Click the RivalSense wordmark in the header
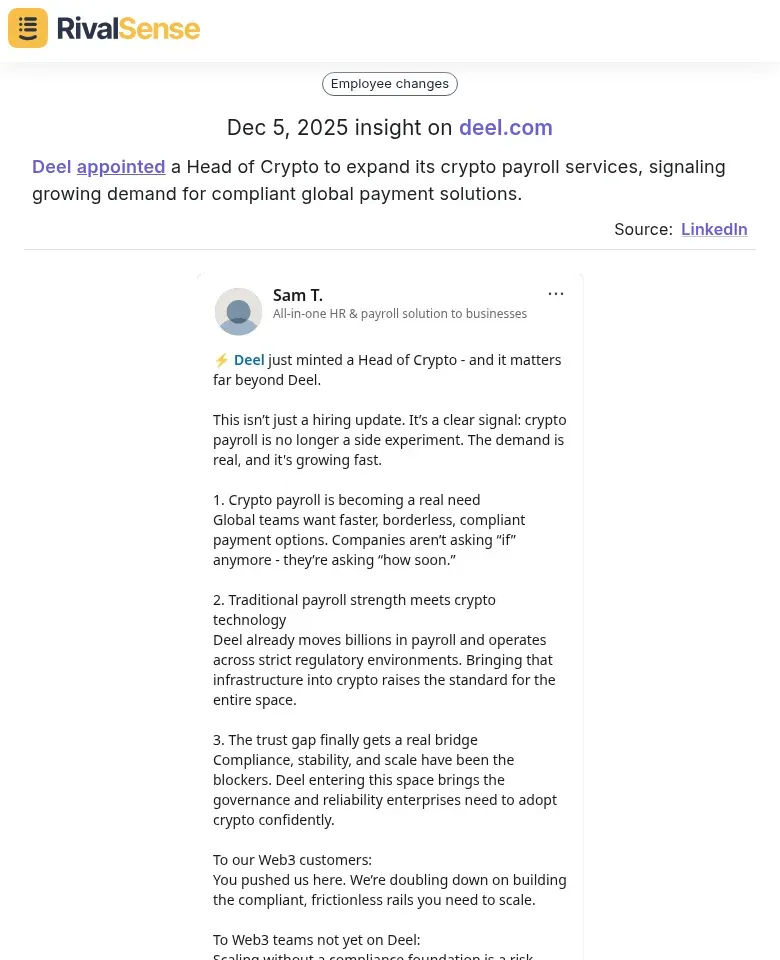Viewport: 780px width, 960px height. click(x=128, y=28)
